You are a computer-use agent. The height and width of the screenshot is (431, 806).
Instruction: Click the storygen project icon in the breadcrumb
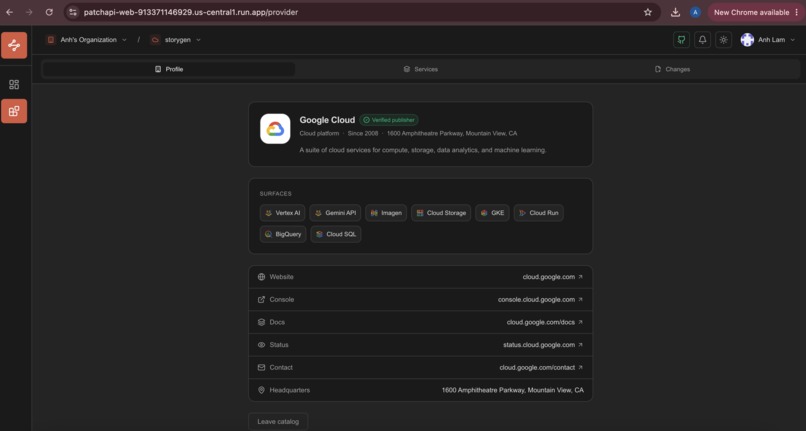pyautogui.click(x=155, y=40)
